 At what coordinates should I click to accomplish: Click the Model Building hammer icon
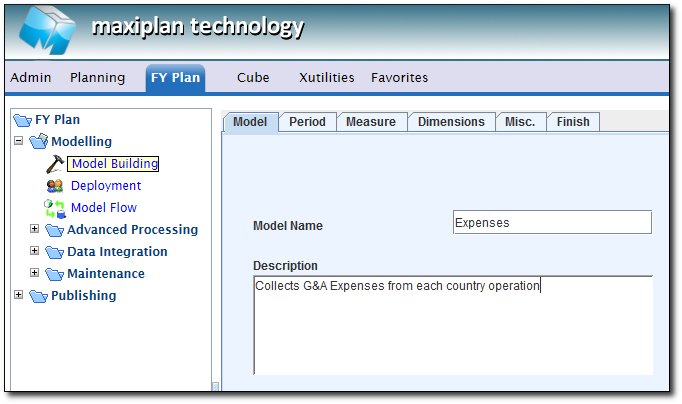coord(55,164)
